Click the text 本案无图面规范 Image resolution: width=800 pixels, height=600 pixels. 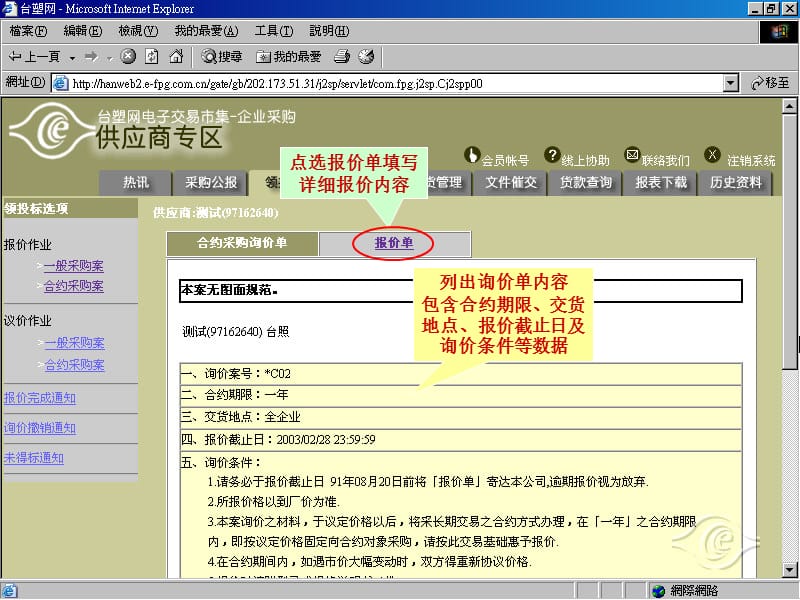click(229, 290)
